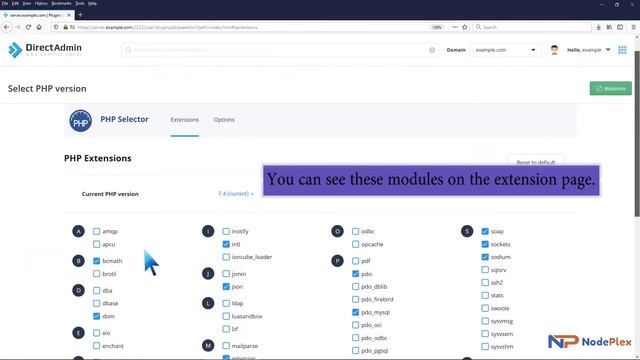Open the page actions three-dot menu
Viewport: 640px width, 360px height.
tap(455, 27)
